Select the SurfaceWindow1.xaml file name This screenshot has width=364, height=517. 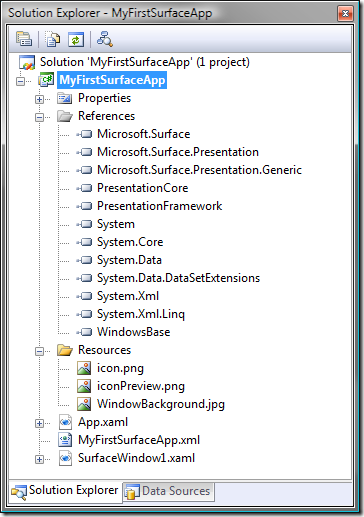pos(136,458)
